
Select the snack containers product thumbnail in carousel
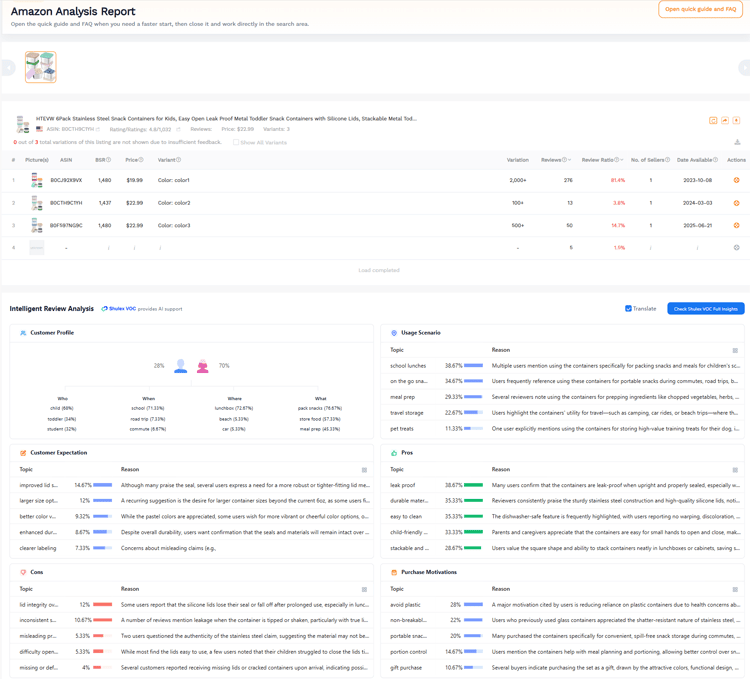41,67
